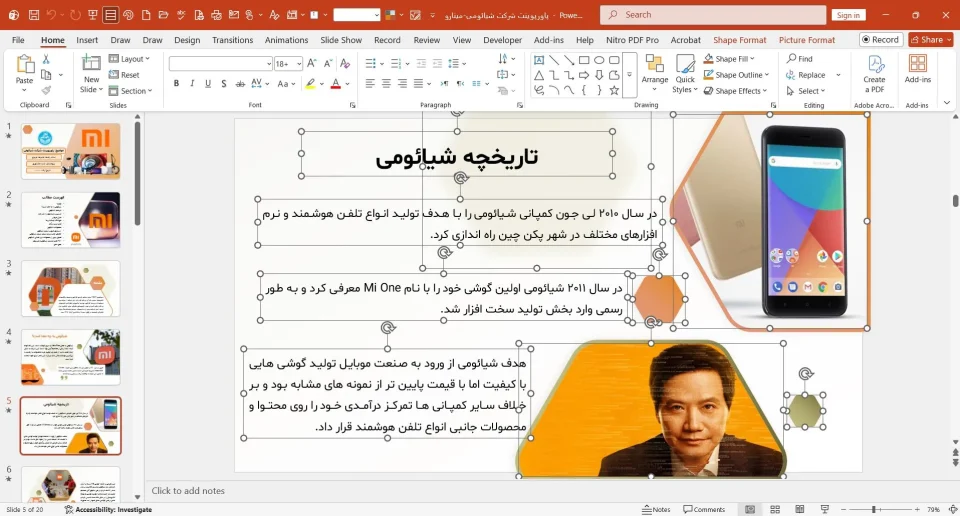Viewport: 960px width, 516px height.
Task: Toggle text shadow
Action: point(223,83)
